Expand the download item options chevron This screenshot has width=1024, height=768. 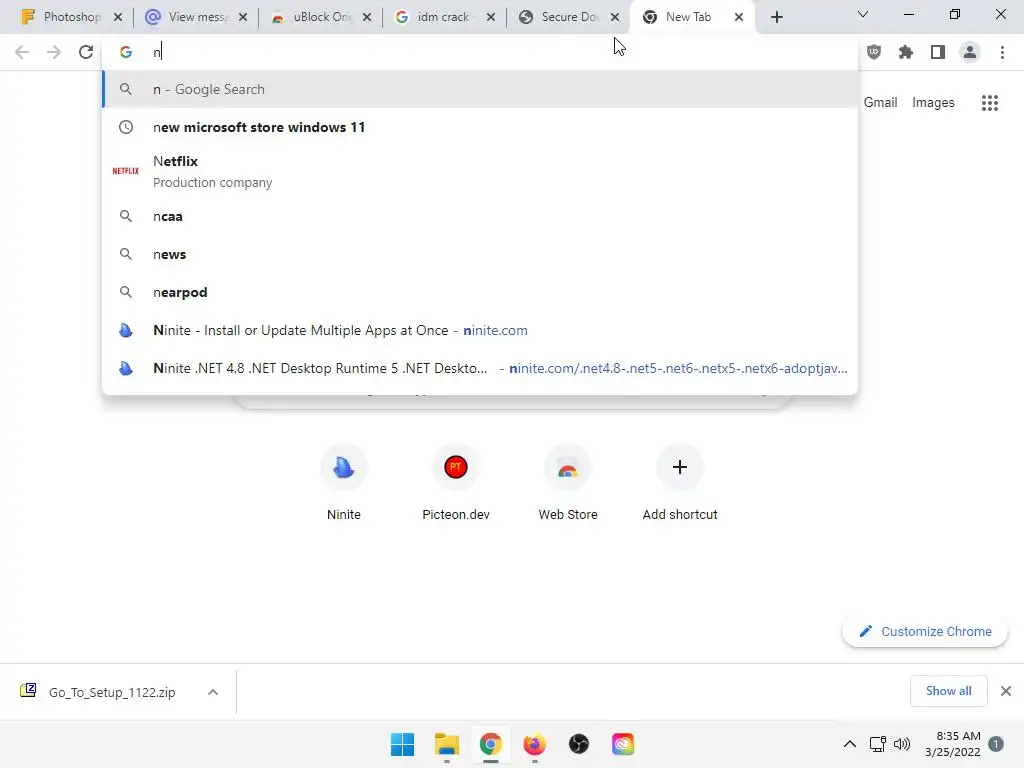click(x=213, y=692)
